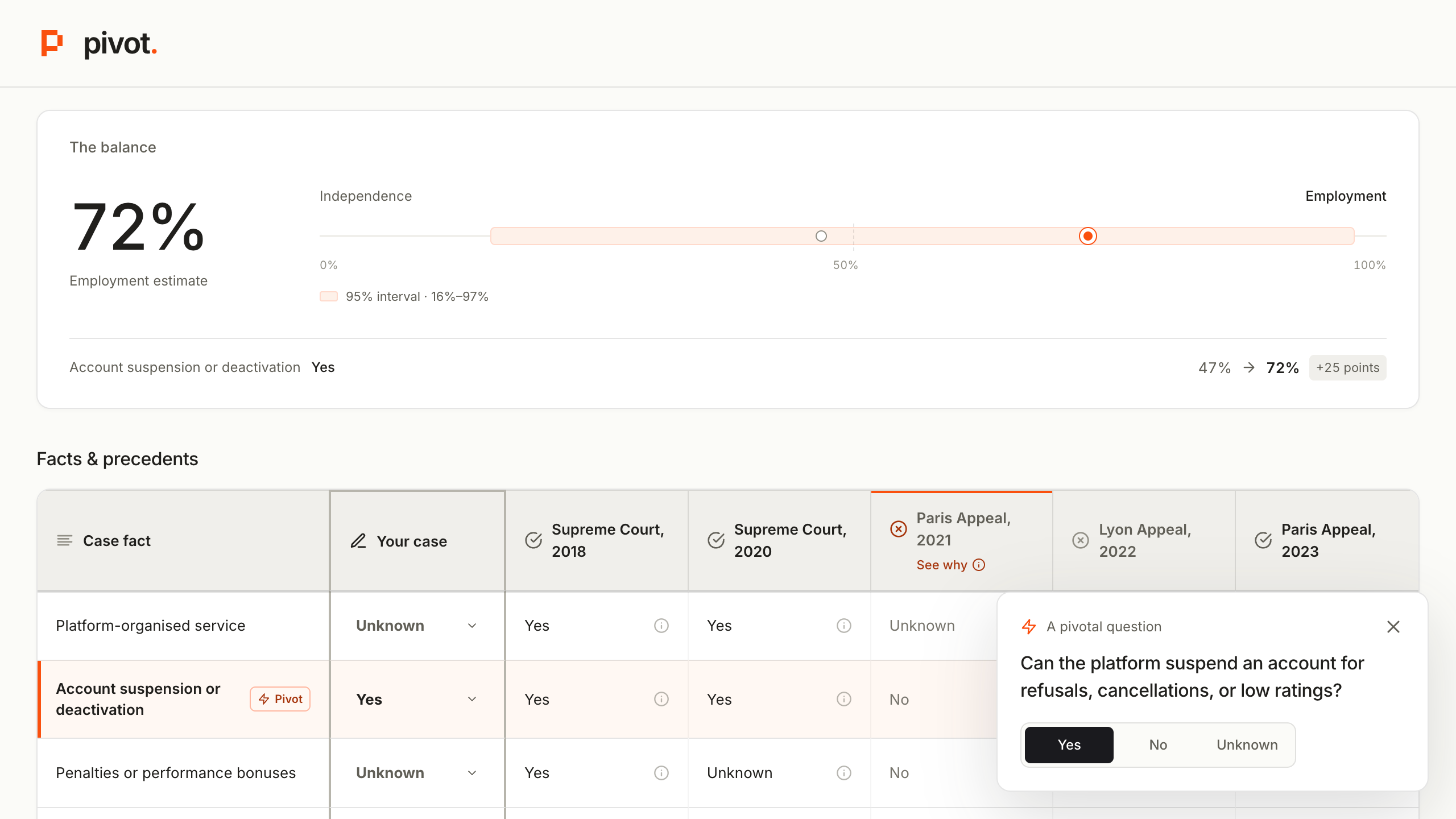Open info for 2018 Penalties or bonuses cell
The image size is (1456, 819).
coord(661,773)
